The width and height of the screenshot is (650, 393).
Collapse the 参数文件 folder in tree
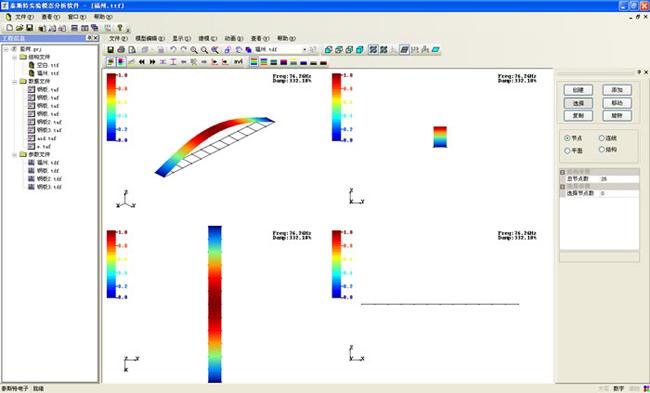point(15,155)
